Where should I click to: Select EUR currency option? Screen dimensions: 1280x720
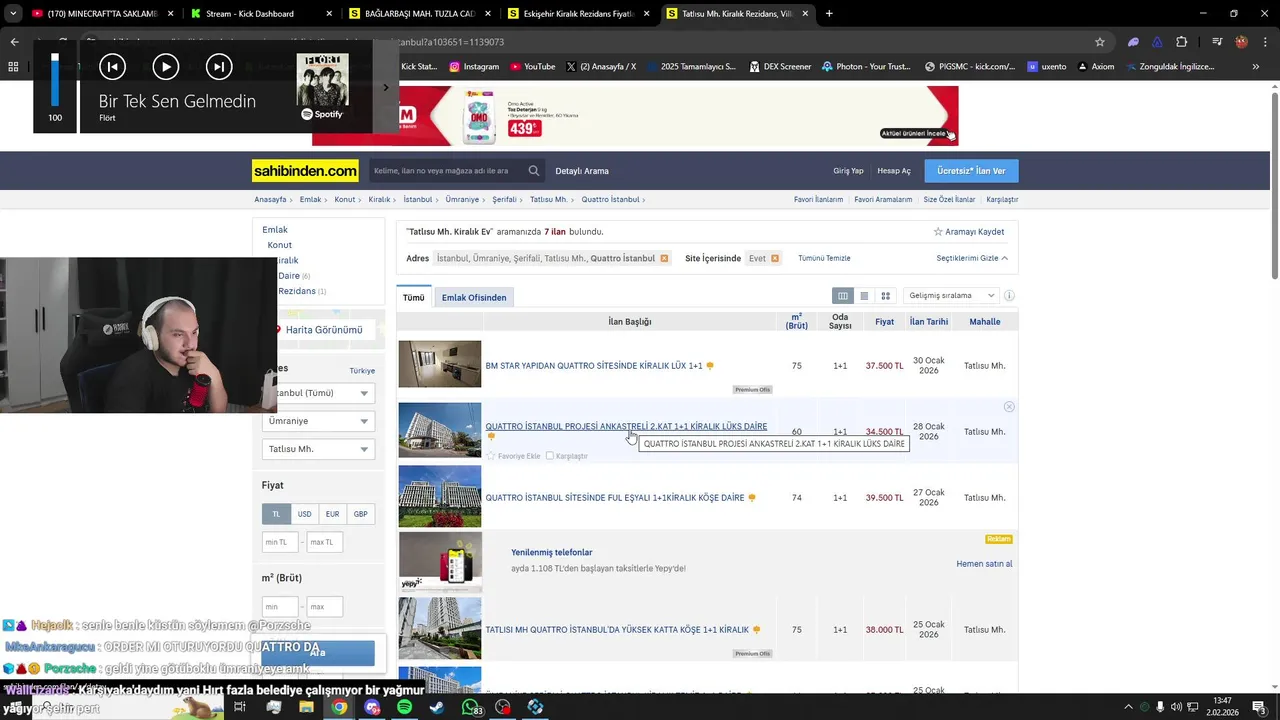click(332, 514)
